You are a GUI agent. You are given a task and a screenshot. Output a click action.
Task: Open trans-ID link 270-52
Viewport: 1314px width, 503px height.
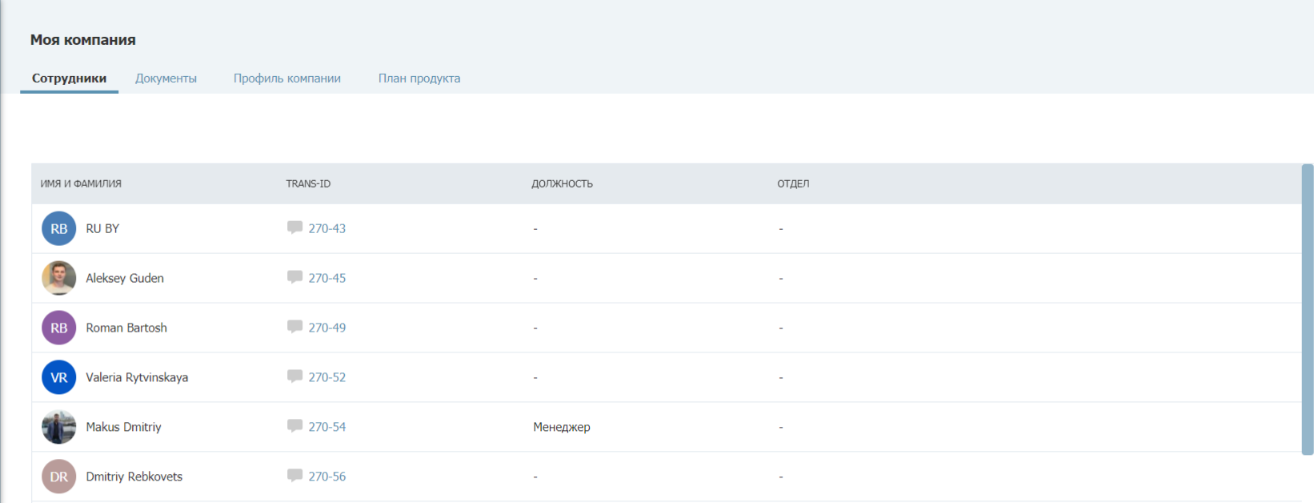(327, 377)
